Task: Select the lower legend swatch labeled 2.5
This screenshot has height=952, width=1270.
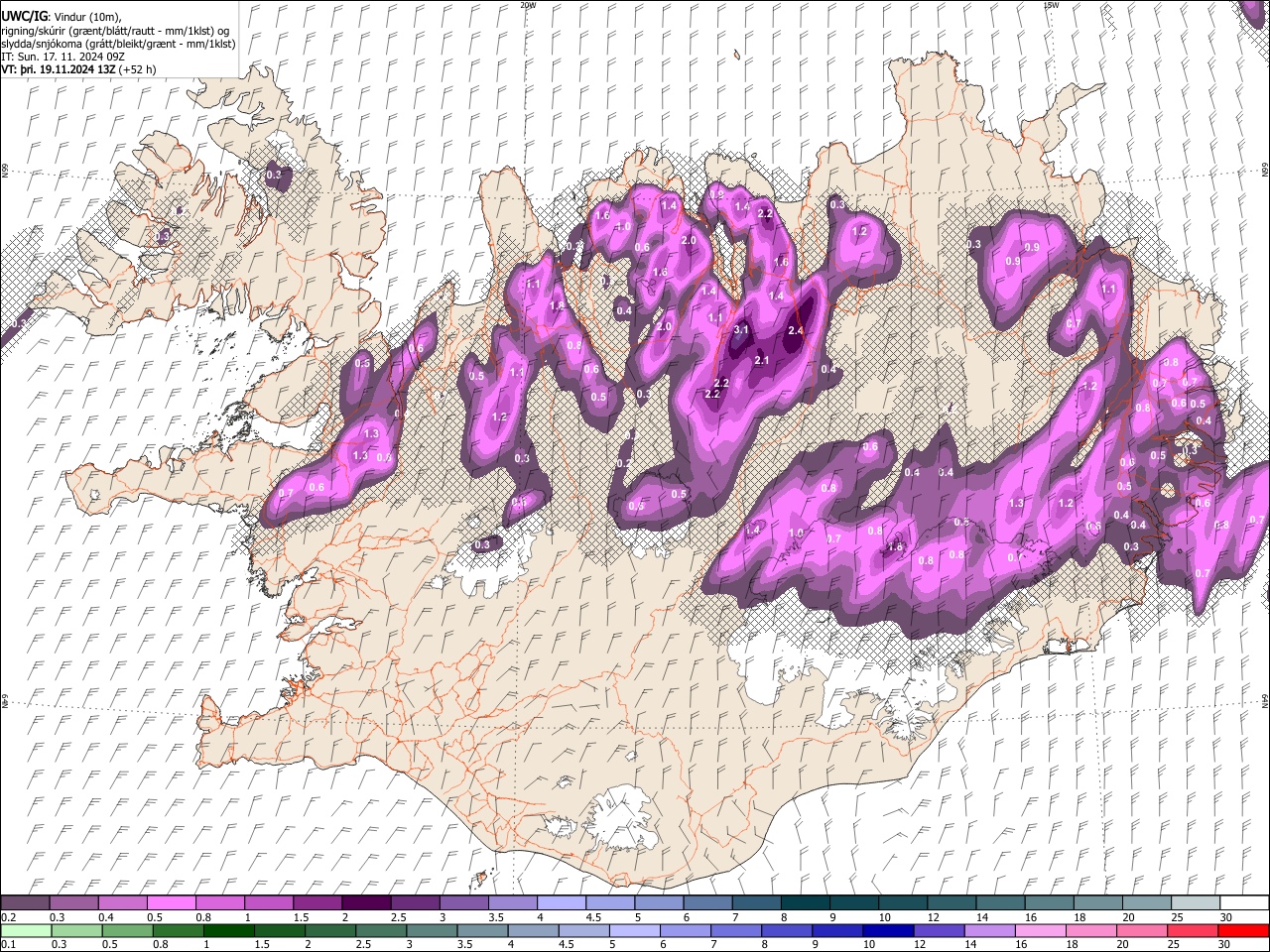Action: pyautogui.click(x=381, y=930)
